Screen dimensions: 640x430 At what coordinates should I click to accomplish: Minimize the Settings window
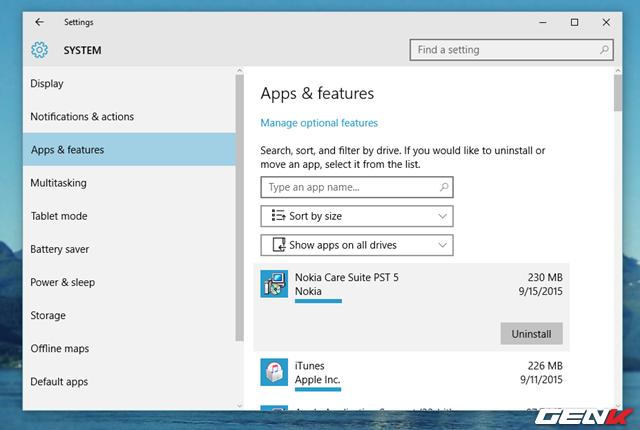click(542, 22)
